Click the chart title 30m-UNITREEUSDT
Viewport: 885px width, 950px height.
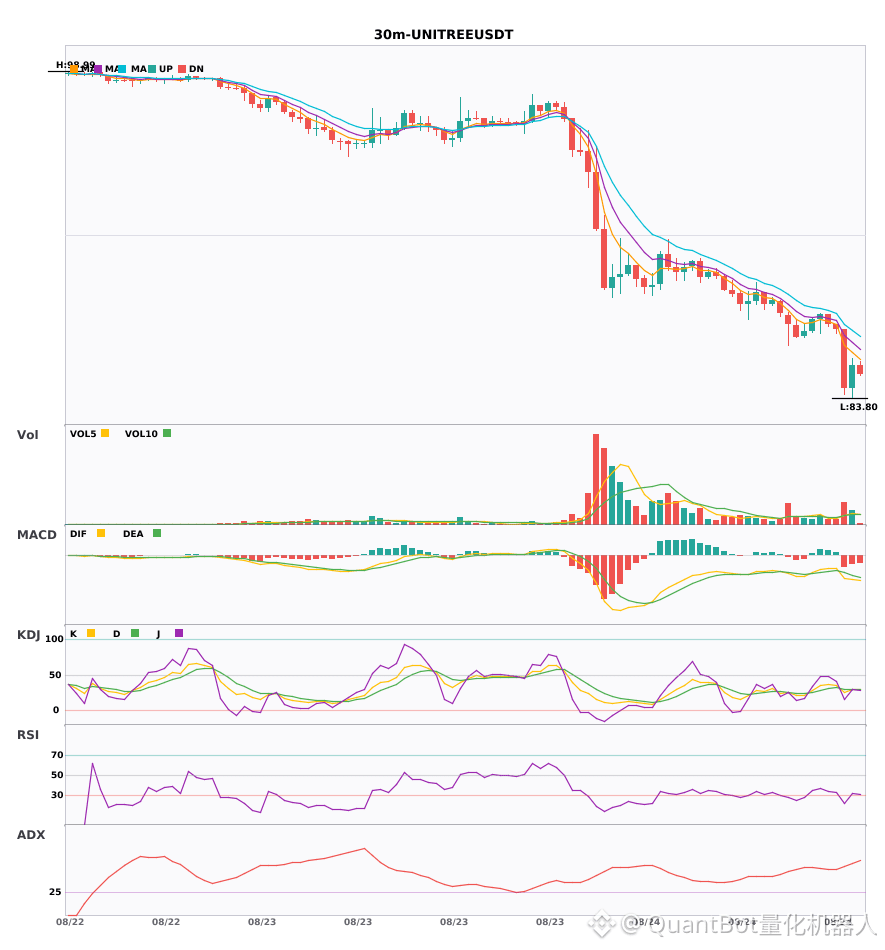[443, 35]
